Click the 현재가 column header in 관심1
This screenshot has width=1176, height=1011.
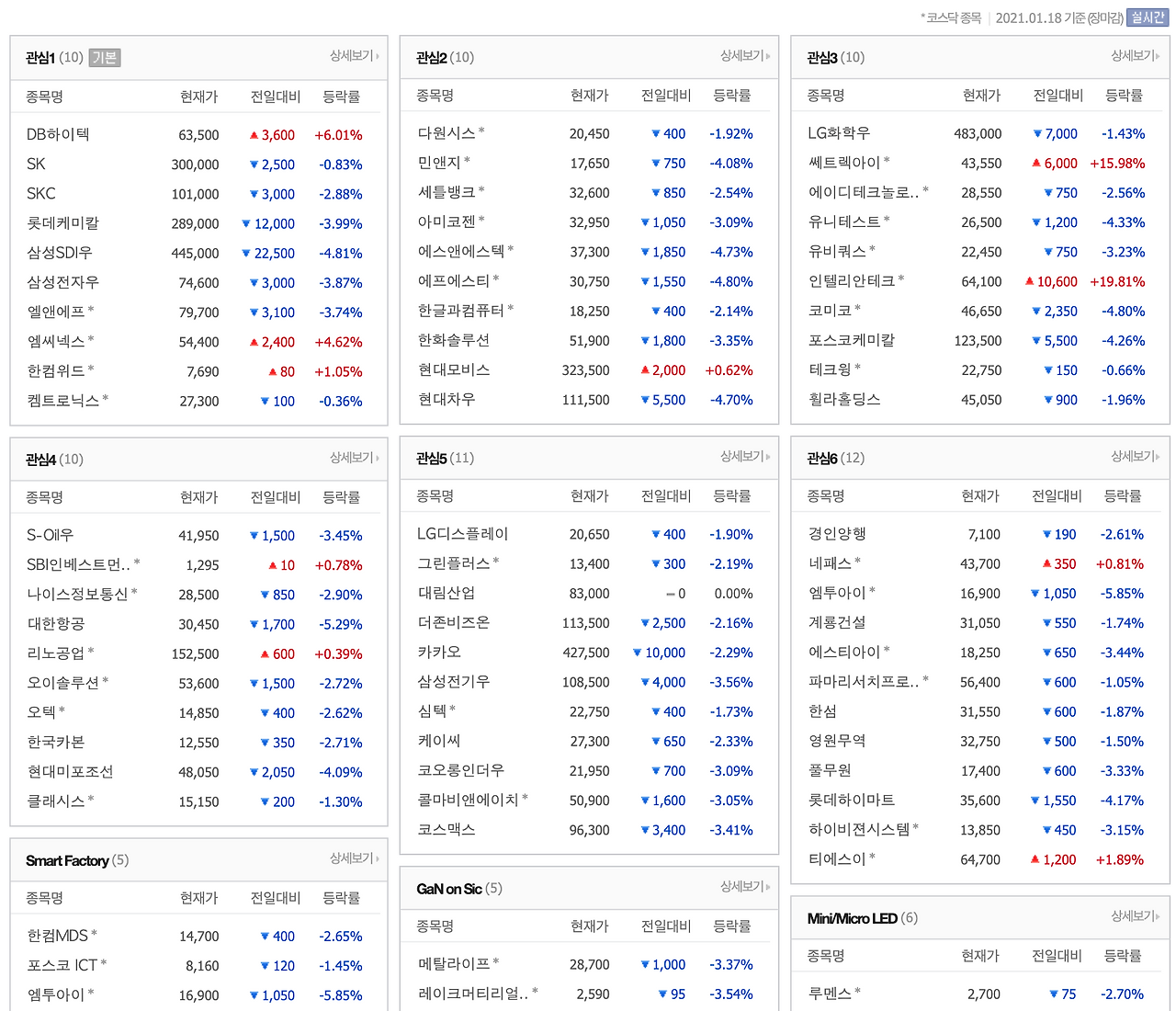(x=197, y=96)
